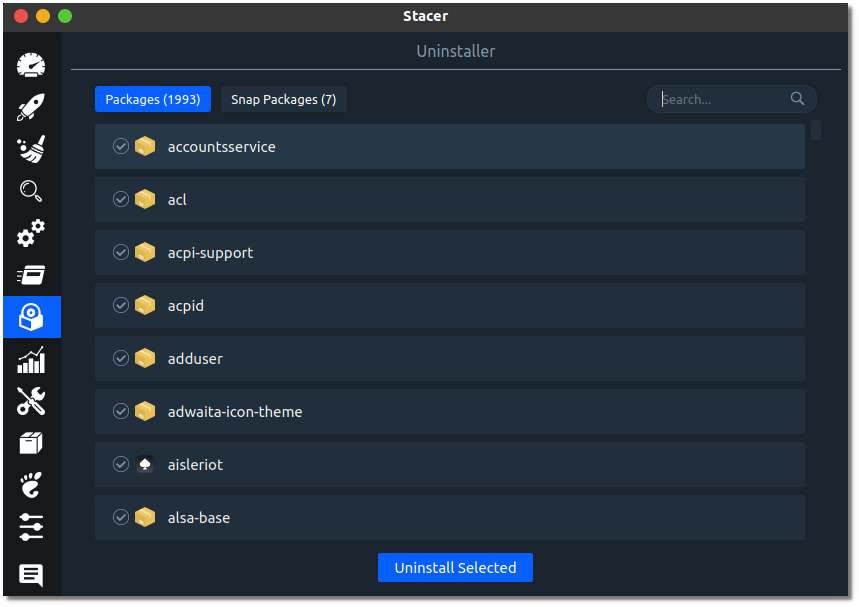
Task: Open System Cleaner broom icon
Action: coord(31,150)
